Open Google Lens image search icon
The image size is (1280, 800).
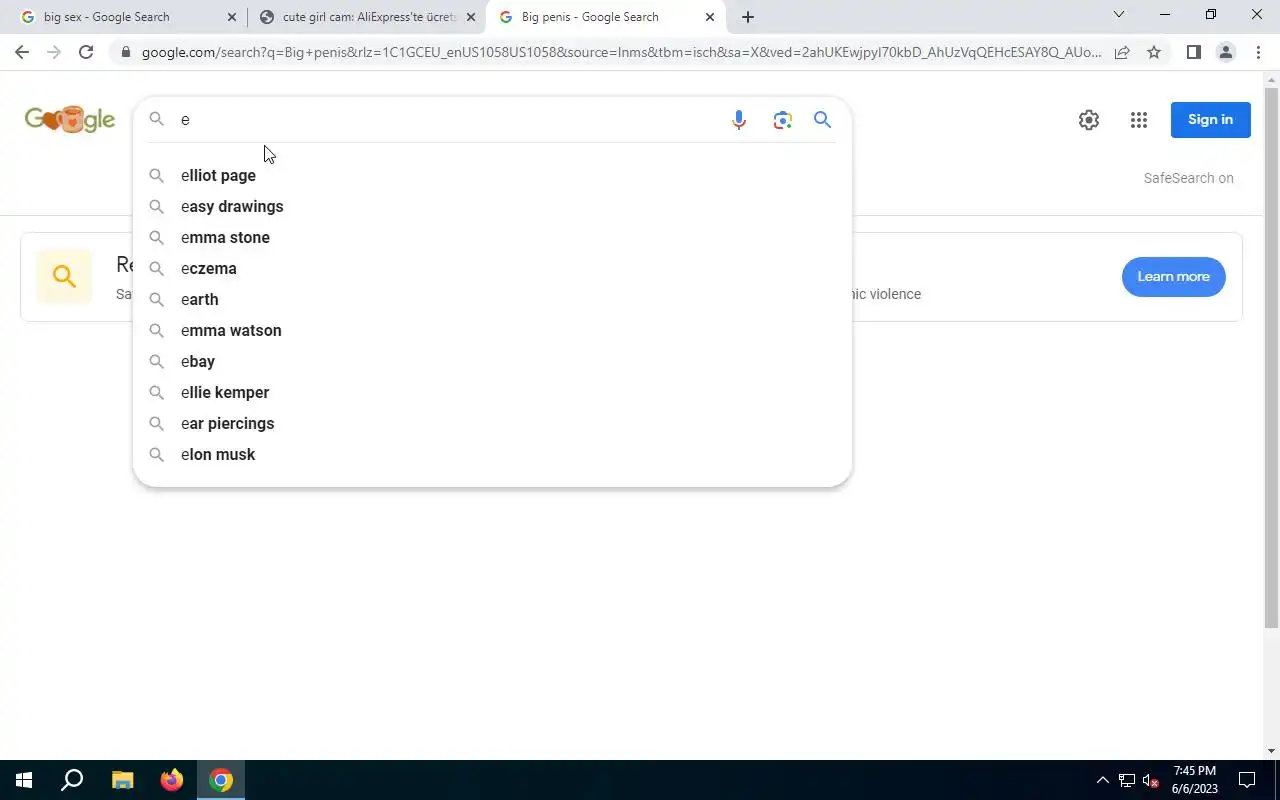pyautogui.click(x=783, y=120)
